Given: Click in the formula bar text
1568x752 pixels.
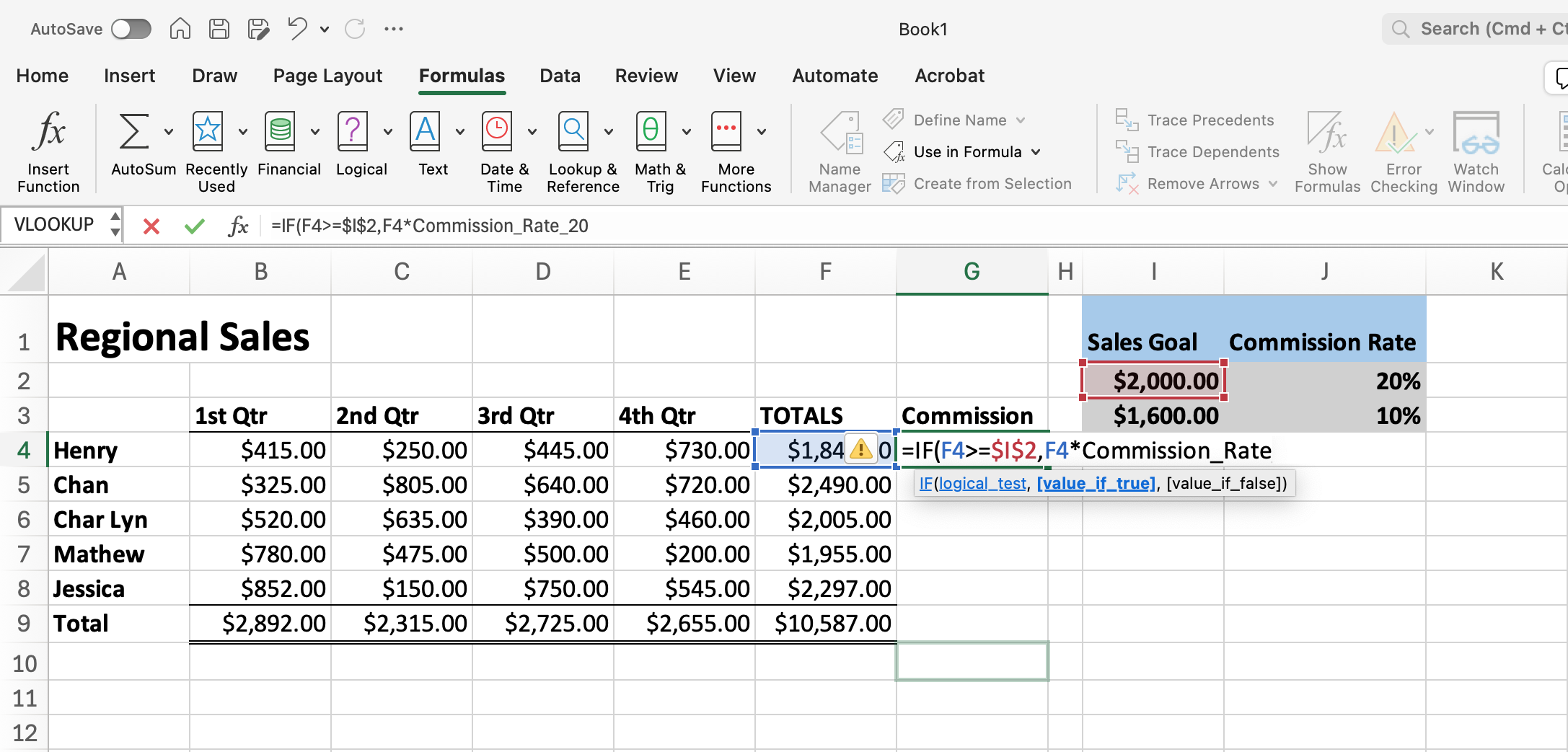Looking at the screenshot, I should (430, 226).
